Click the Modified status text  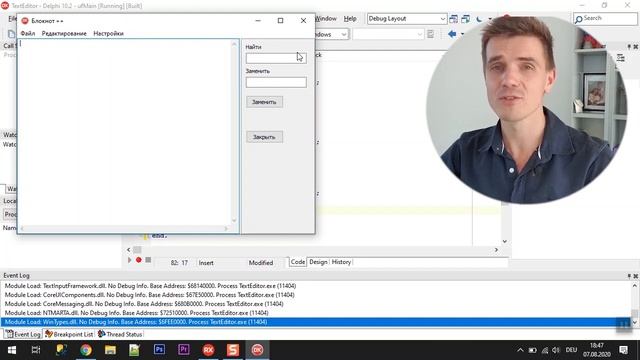click(x=261, y=263)
